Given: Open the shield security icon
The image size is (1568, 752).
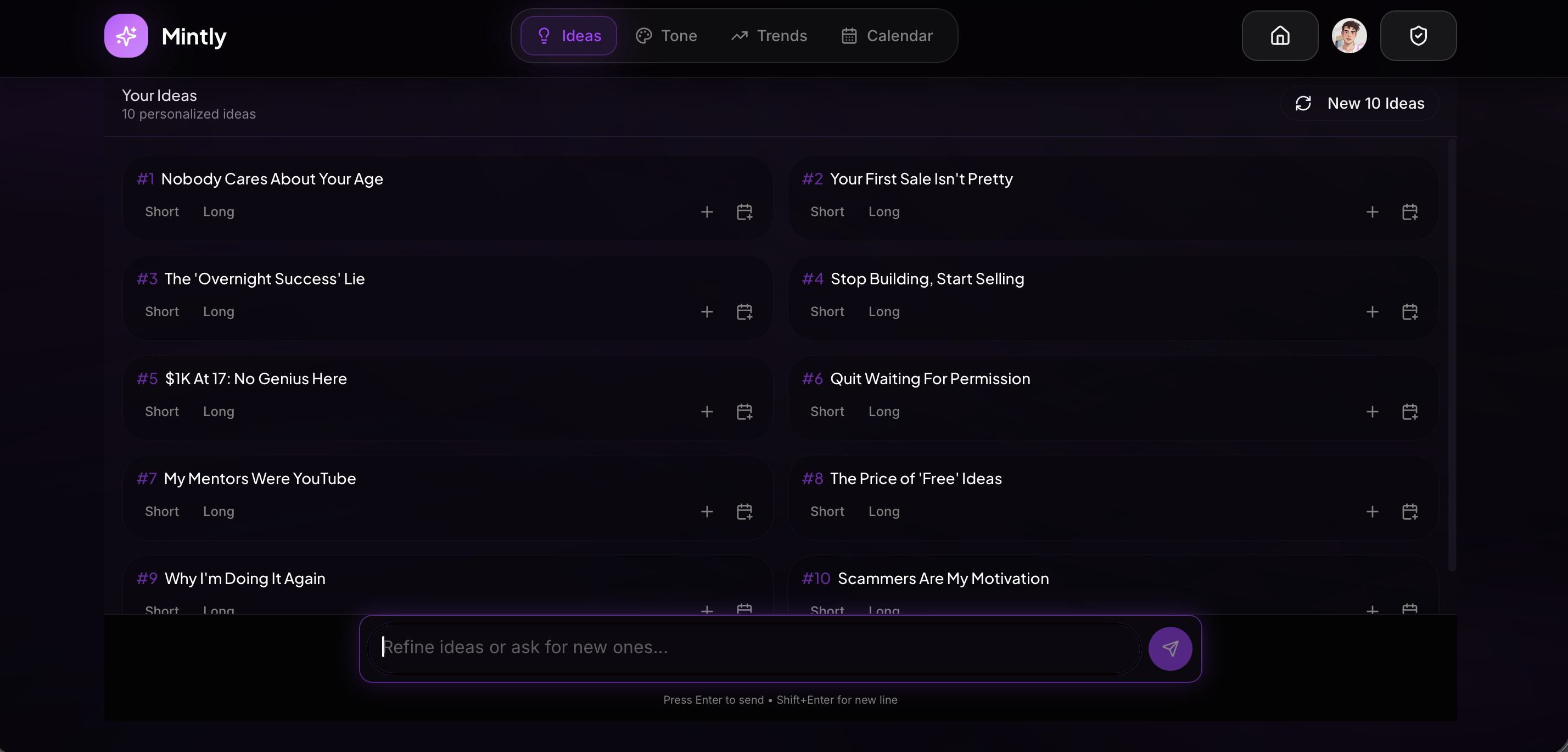Looking at the screenshot, I should [1418, 35].
